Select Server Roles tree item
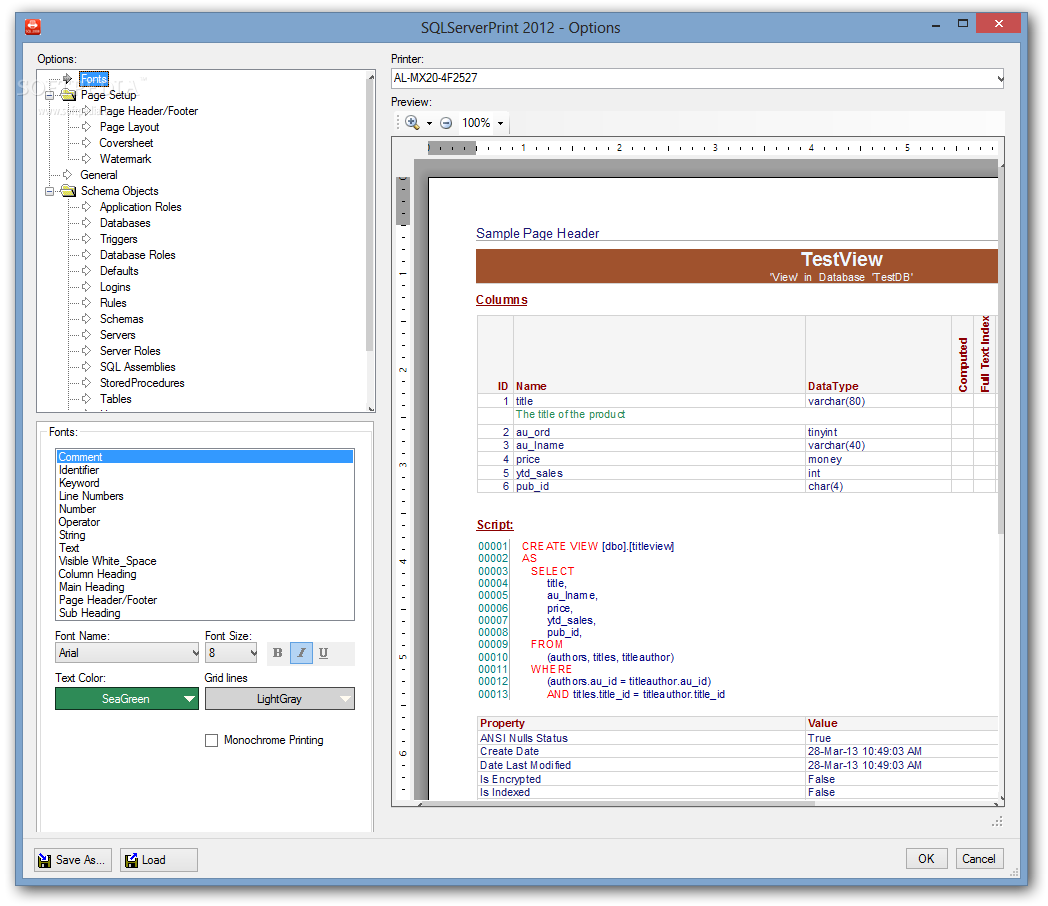The width and height of the screenshot is (1048, 906). 130,351
